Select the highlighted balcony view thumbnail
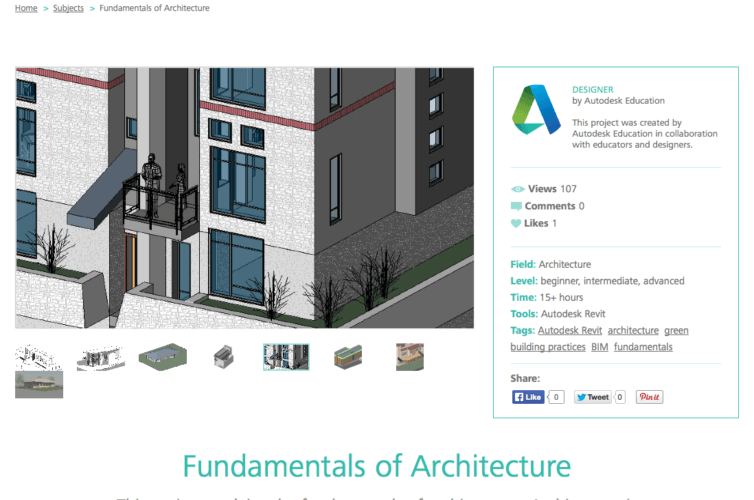The image size is (754, 500). point(286,357)
